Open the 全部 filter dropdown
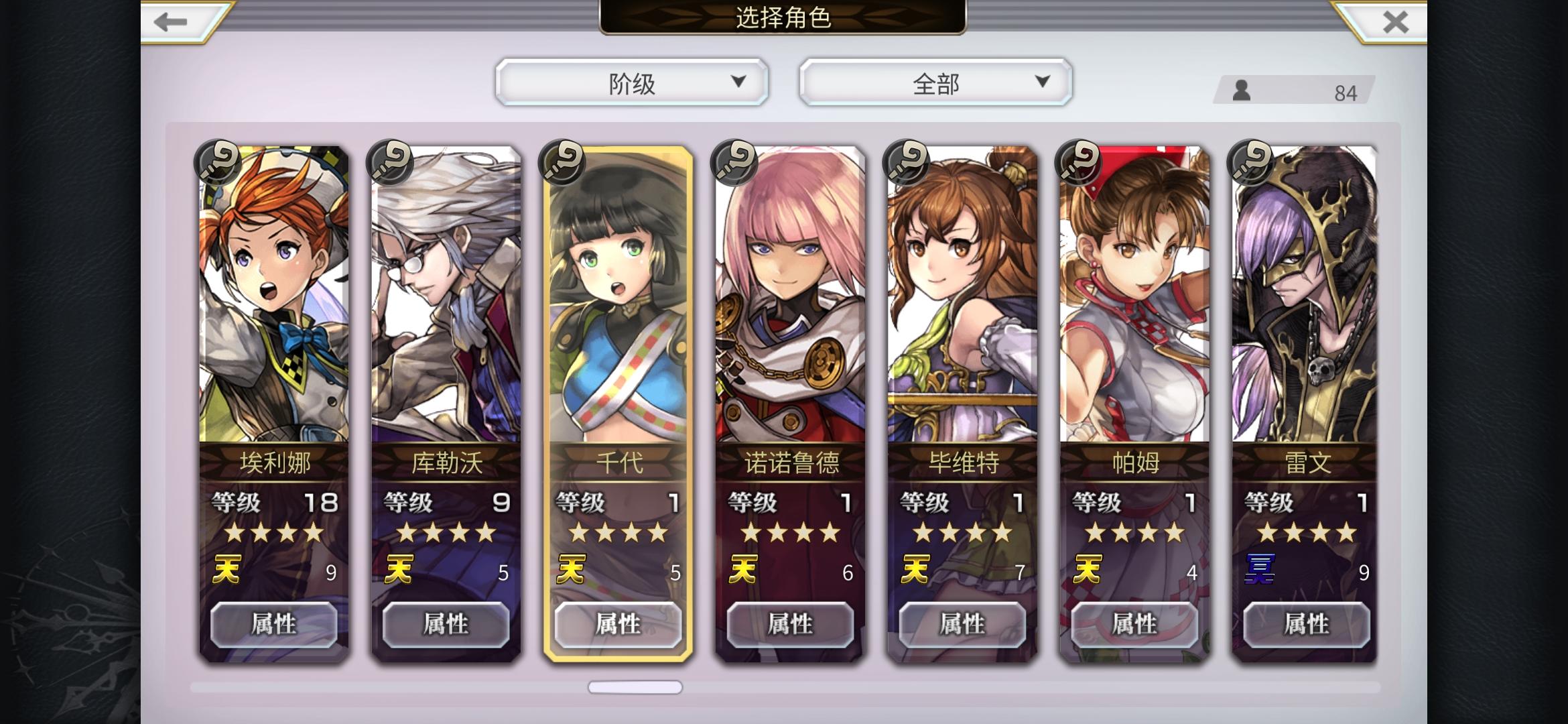Viewport: 1568px width, 724px height. (x=935, y=82)
